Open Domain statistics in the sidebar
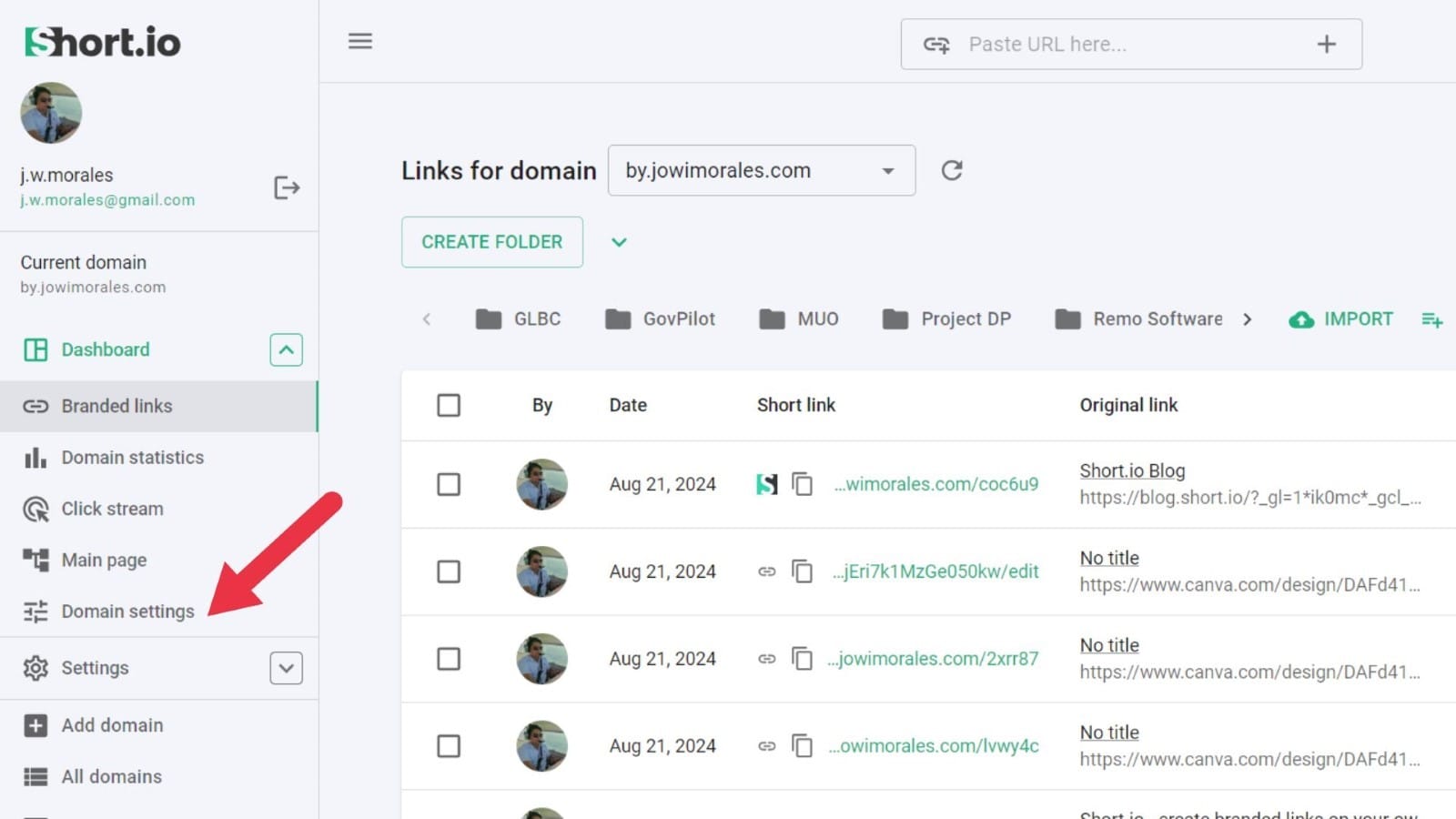 158,458
